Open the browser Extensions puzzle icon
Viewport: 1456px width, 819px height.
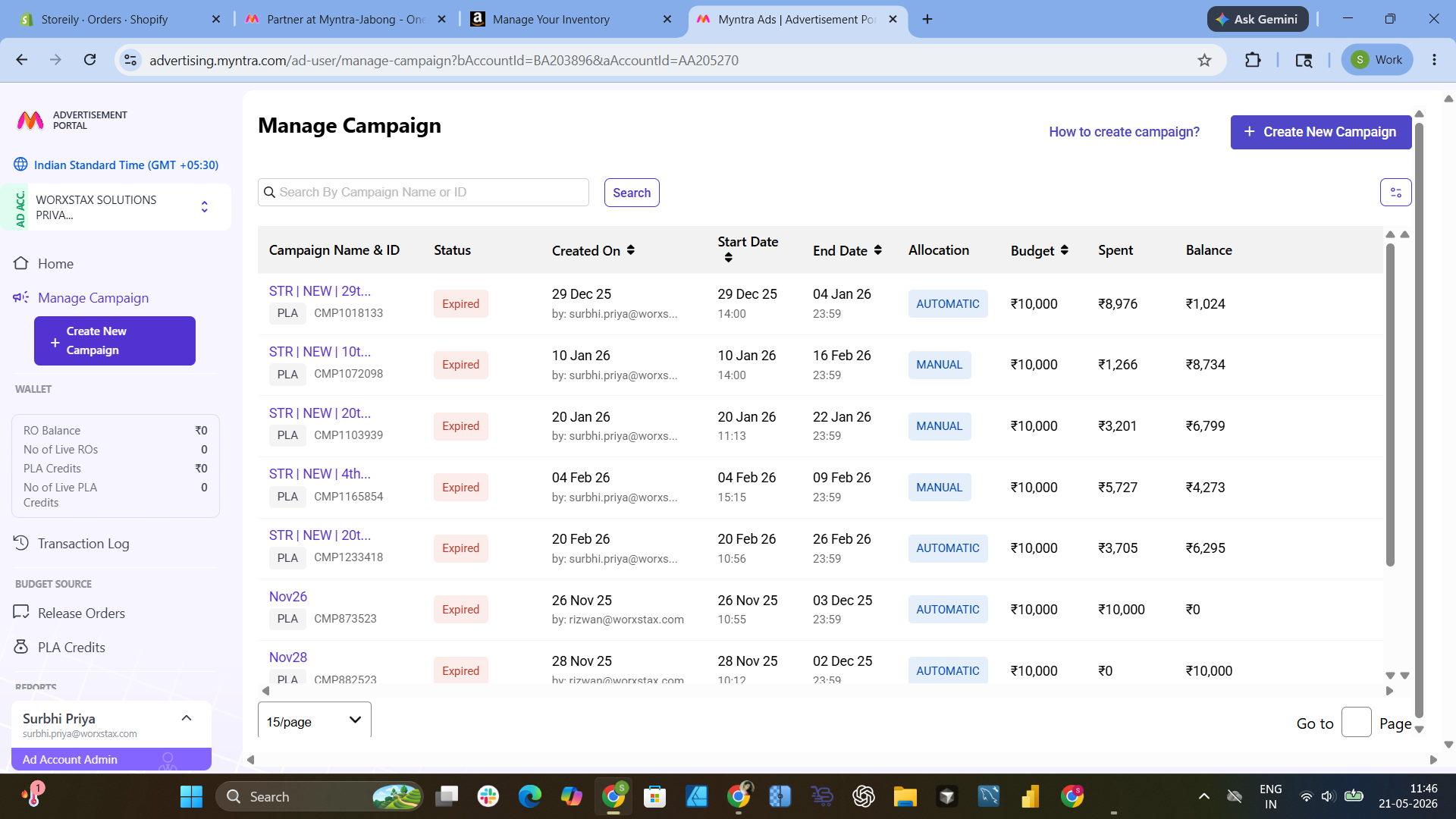coord(1253,60)
